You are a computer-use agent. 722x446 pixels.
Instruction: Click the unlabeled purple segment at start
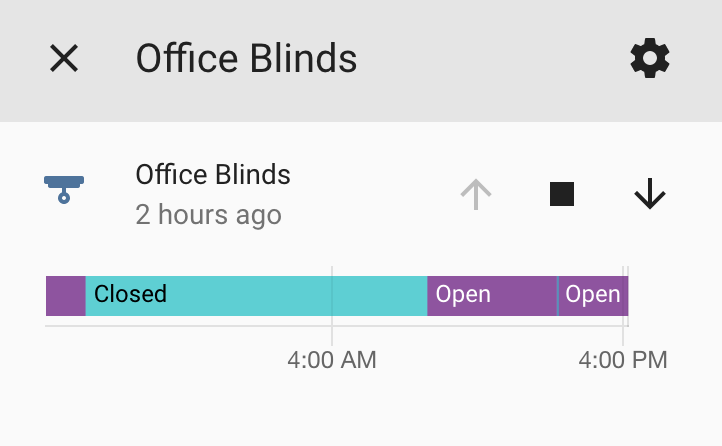(x=66, y=296)
